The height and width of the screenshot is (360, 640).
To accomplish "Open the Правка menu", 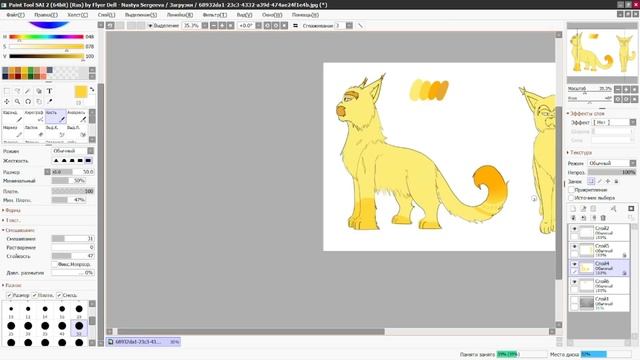I will (46, 15).
